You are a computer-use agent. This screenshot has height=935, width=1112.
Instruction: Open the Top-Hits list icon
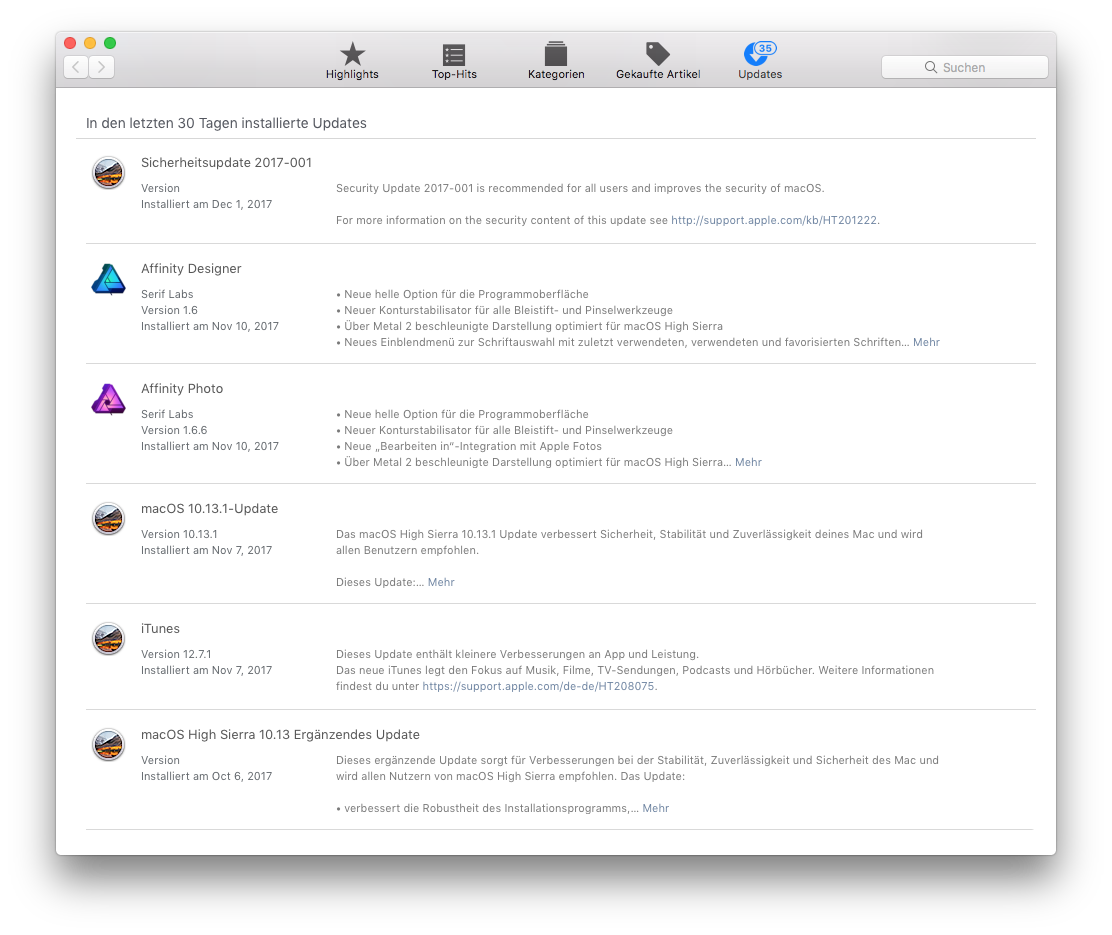tap(454, 55)
